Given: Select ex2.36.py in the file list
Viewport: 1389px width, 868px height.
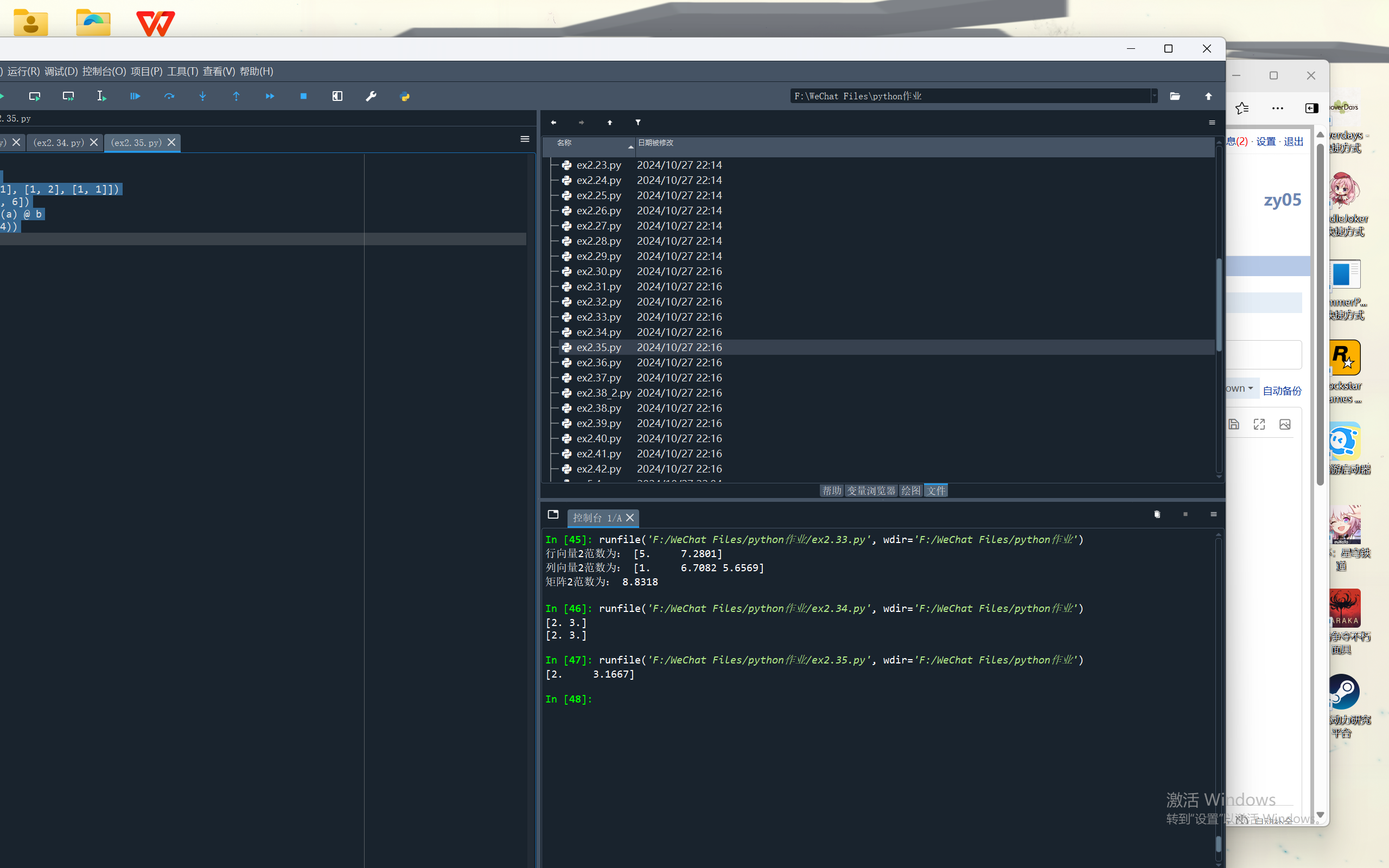Looking at the screenshot, I should [598, 362].
